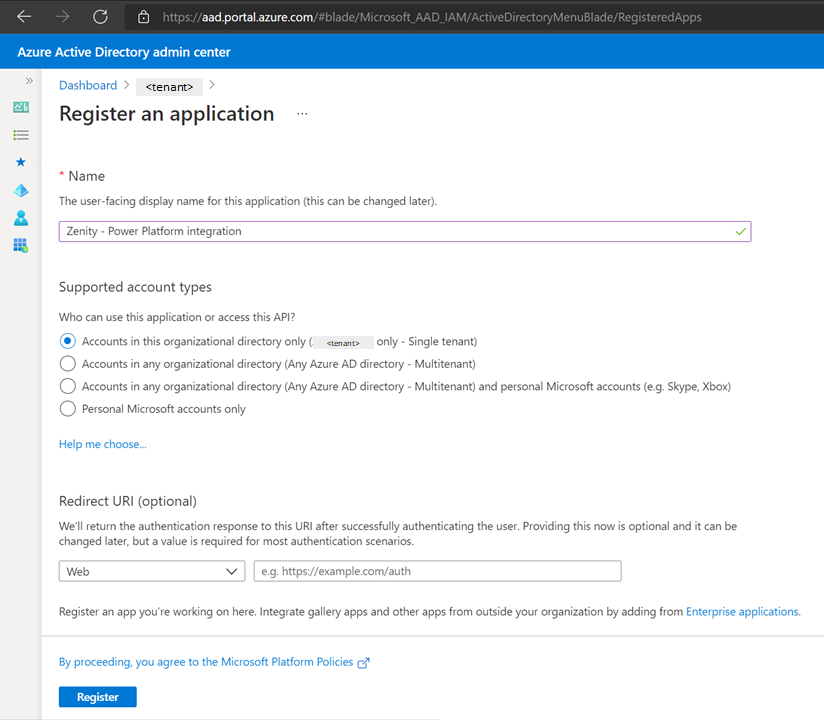Click the Favorites star icon
Screen dimensions: 824x720
(21, 162)
